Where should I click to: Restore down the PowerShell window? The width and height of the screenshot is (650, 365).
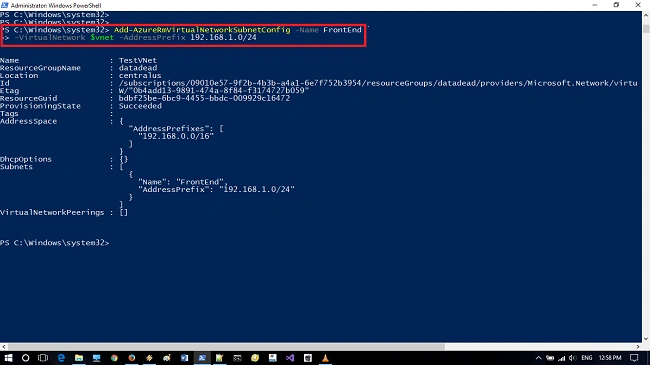[616, 5]
